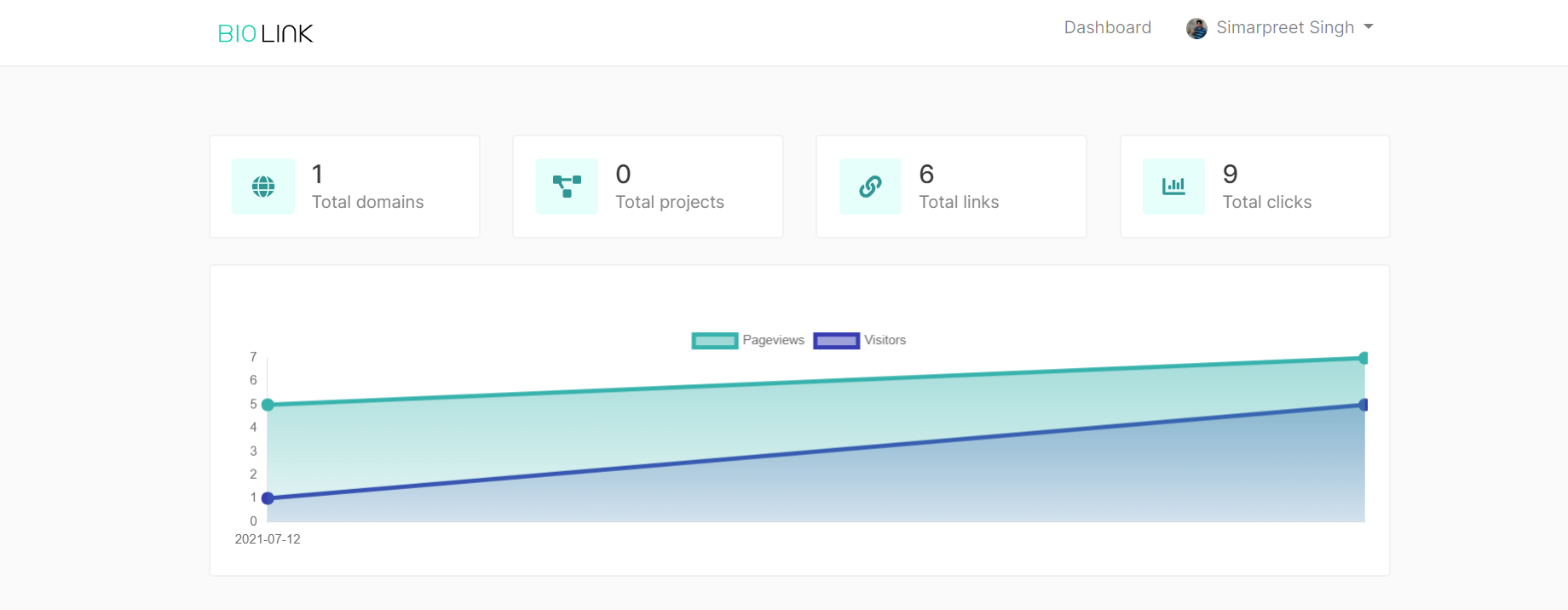Viewport: 1568px width, 610px height.
Task: Click the total clicks count 9
Action: pos(1230,174)
